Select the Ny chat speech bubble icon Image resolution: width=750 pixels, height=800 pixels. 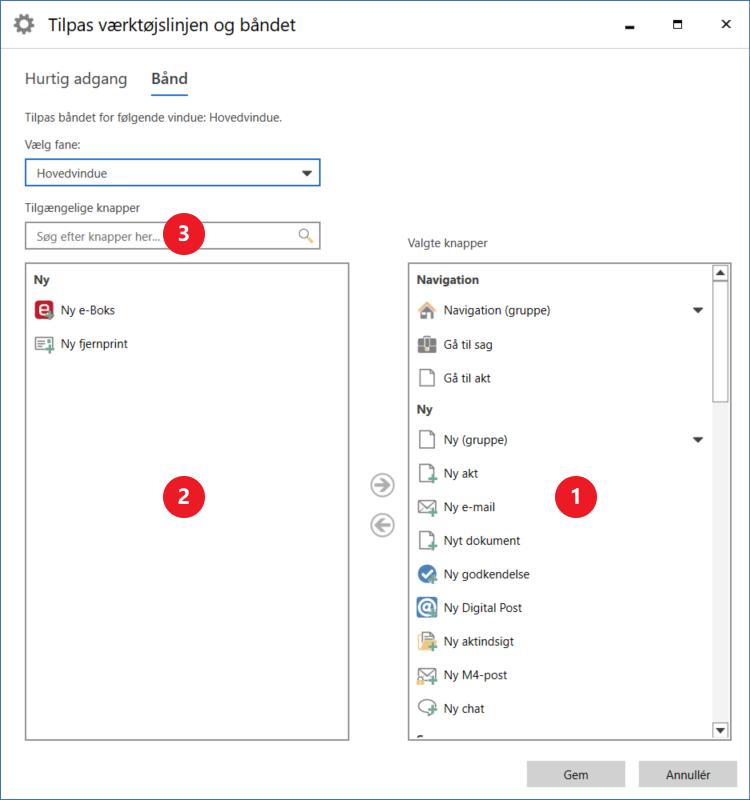427,709
